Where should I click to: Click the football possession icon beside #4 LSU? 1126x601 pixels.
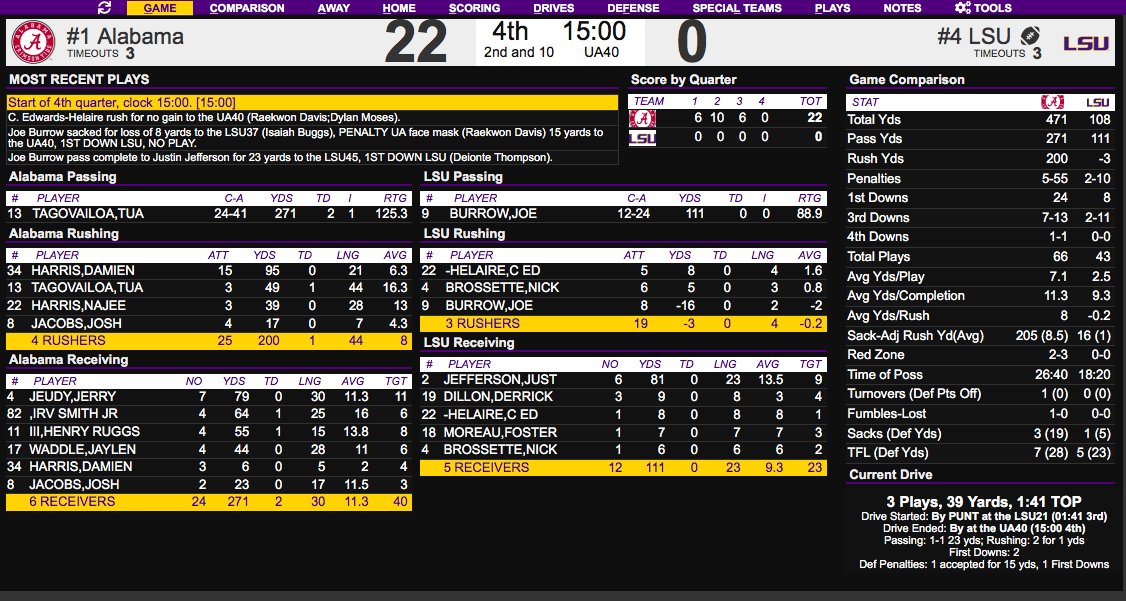coord(1032,35)
